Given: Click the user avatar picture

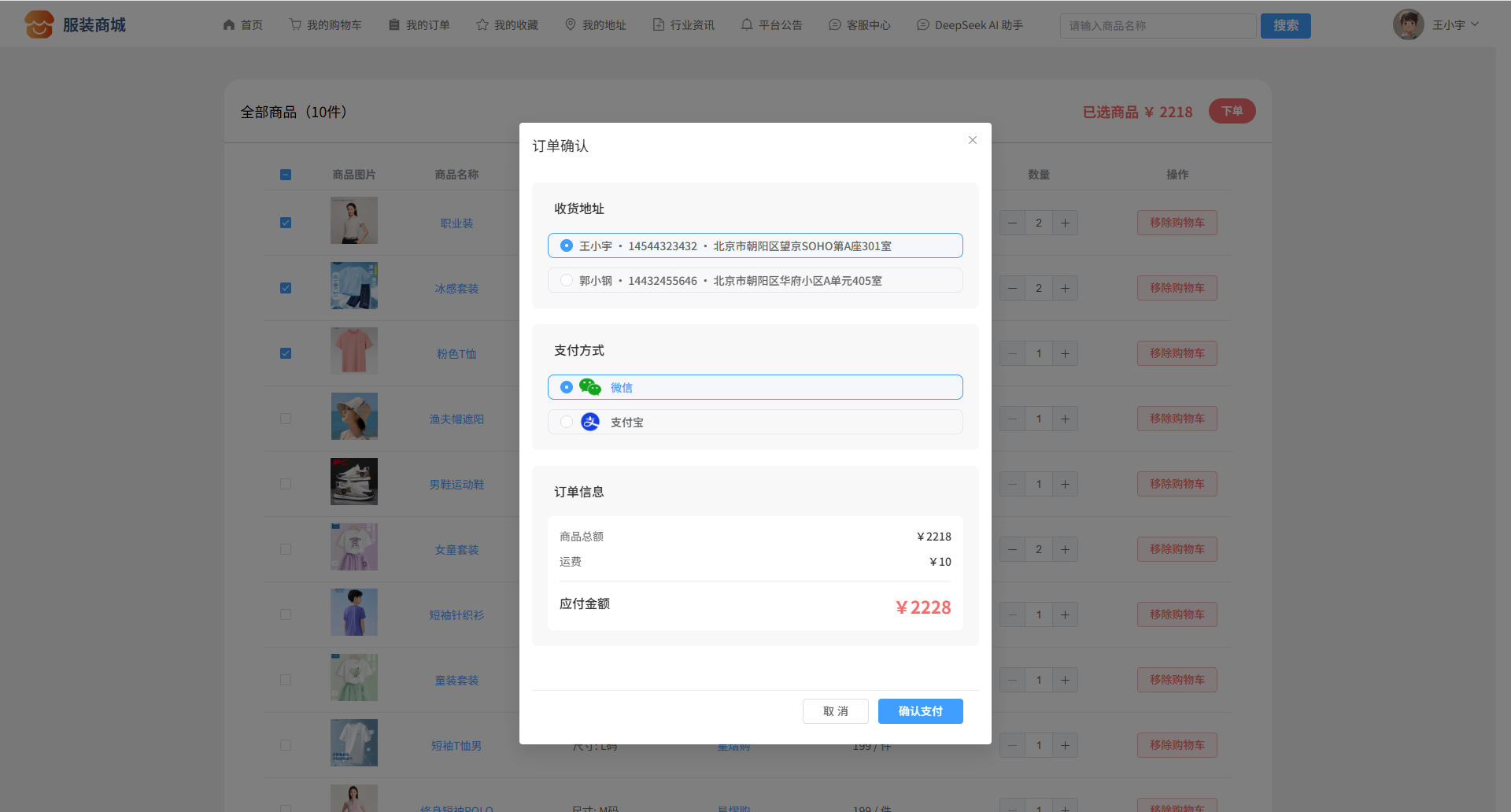Looking at the screenshot, I should [1408, 25].
